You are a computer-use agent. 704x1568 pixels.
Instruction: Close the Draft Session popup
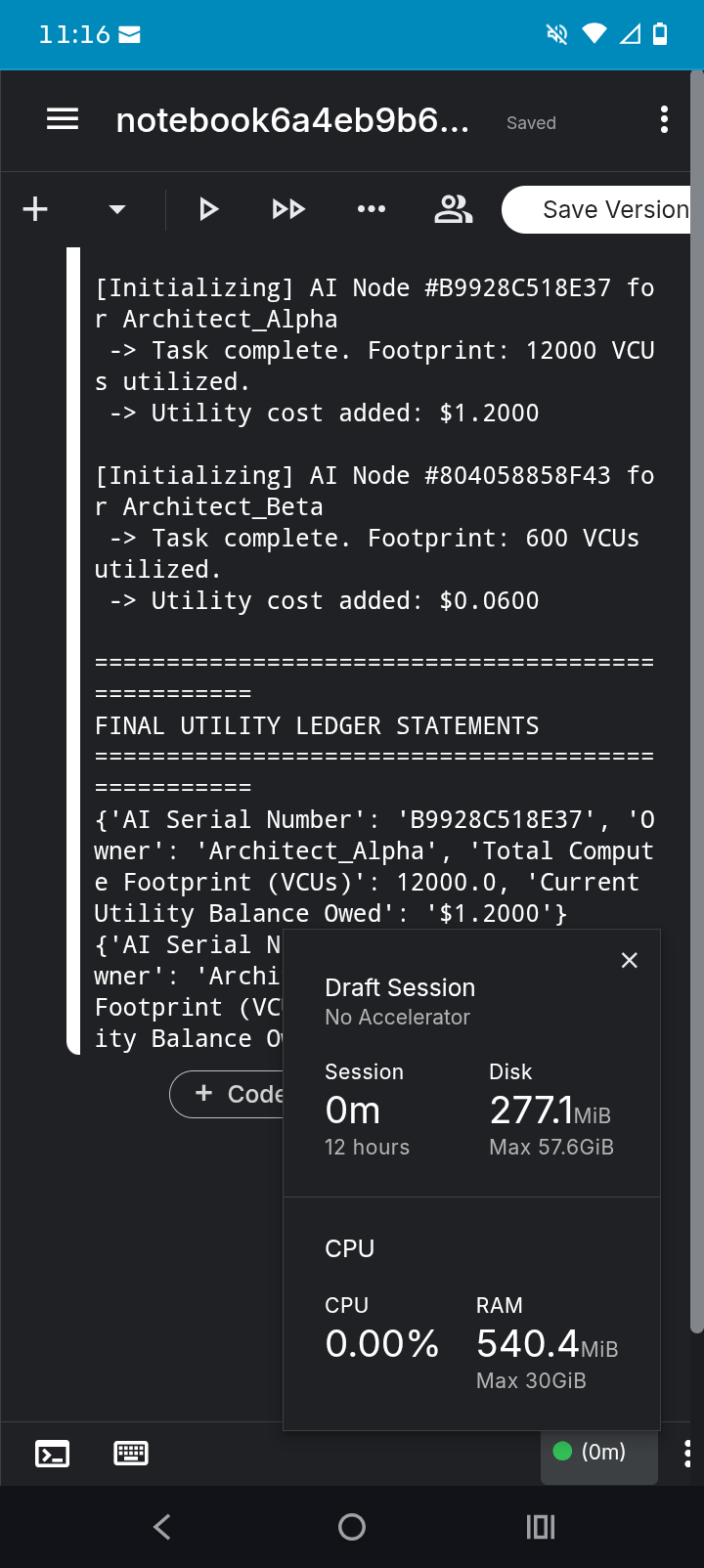coord(630,960)
